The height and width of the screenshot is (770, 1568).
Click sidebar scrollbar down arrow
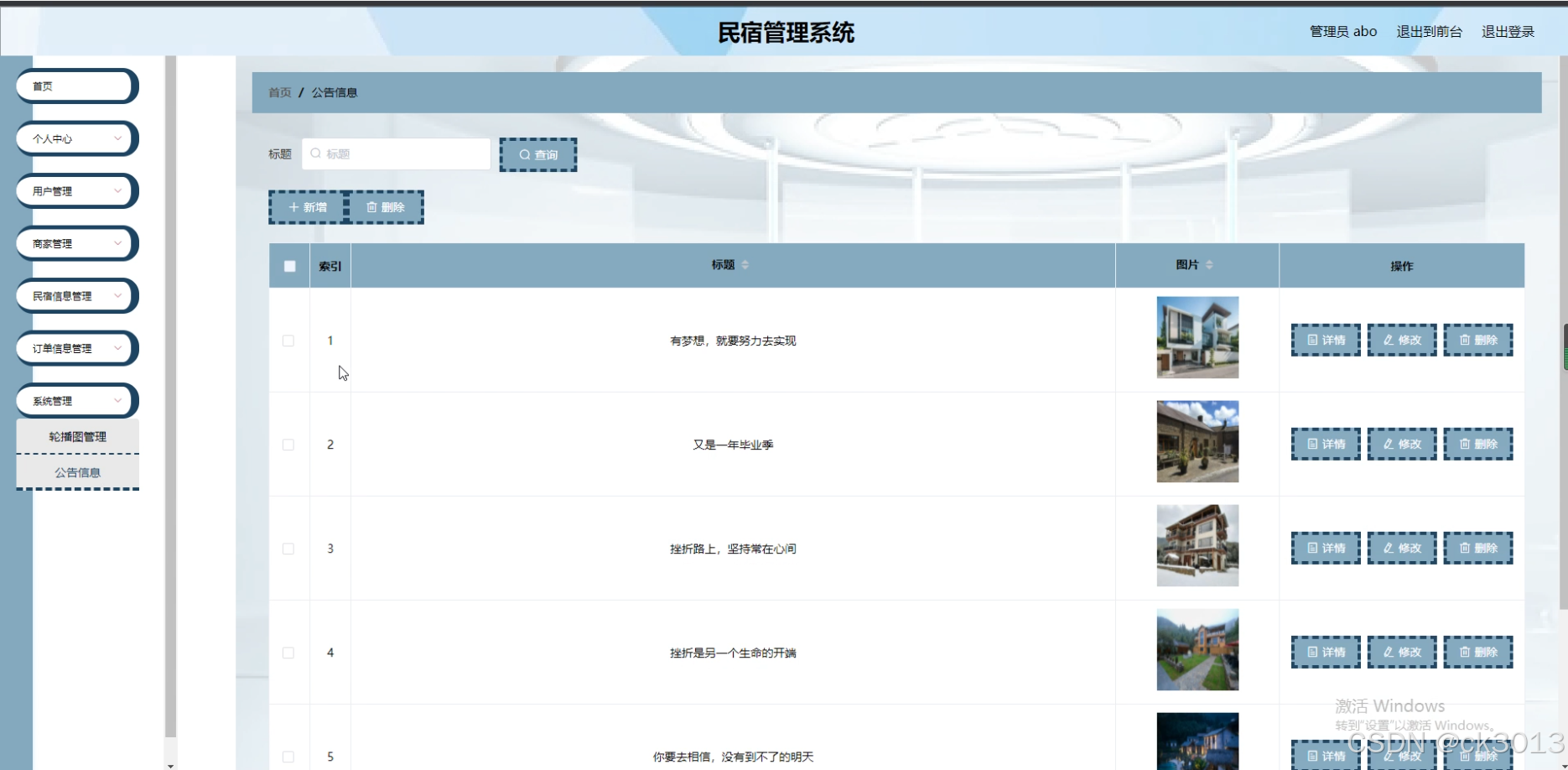tap(170, 765)
